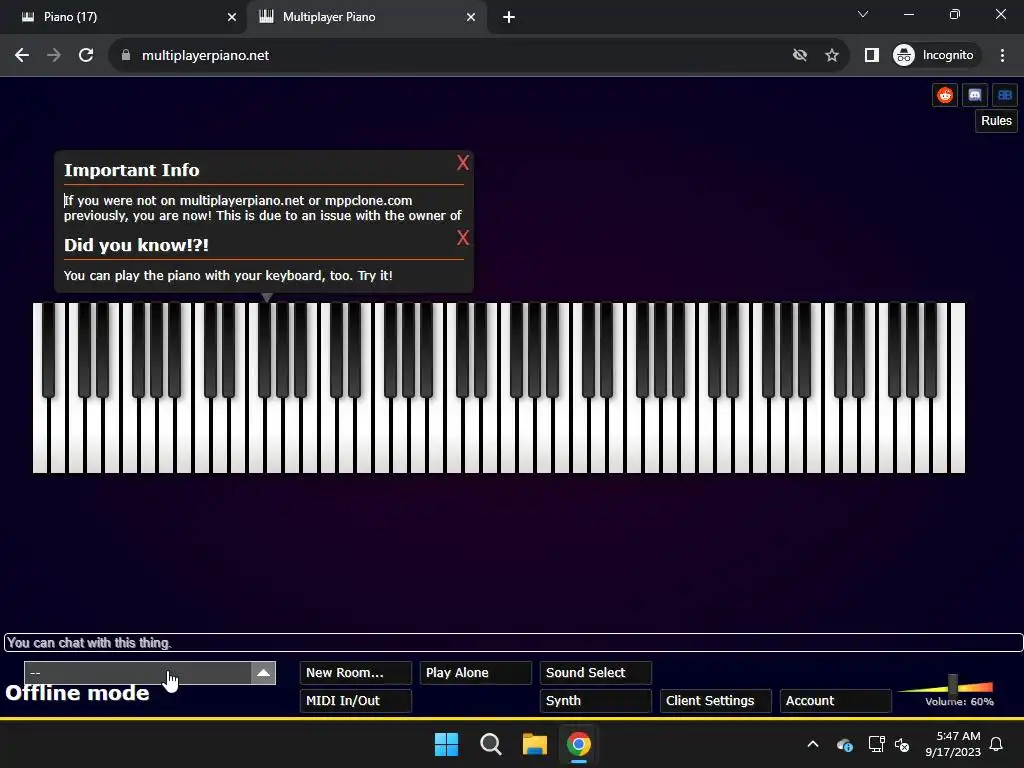Screen dimensions: 1024x768
Task: Open the Reddit icon link
Action: (944, 95)
